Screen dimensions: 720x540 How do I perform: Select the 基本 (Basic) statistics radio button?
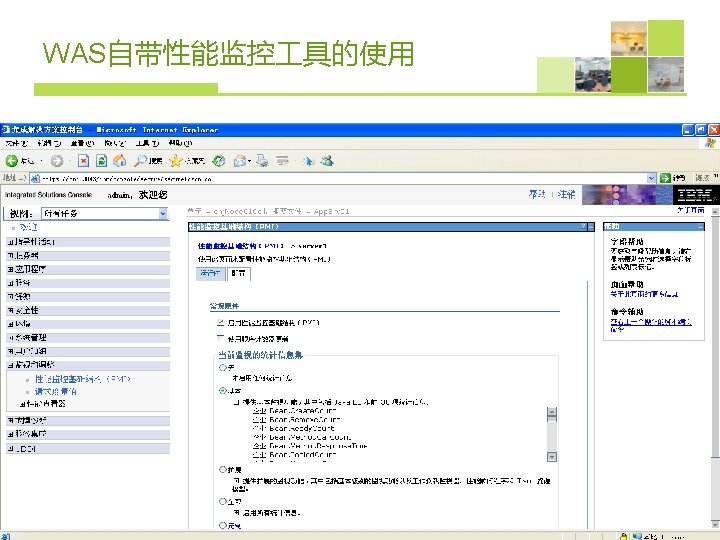(223, 390)
